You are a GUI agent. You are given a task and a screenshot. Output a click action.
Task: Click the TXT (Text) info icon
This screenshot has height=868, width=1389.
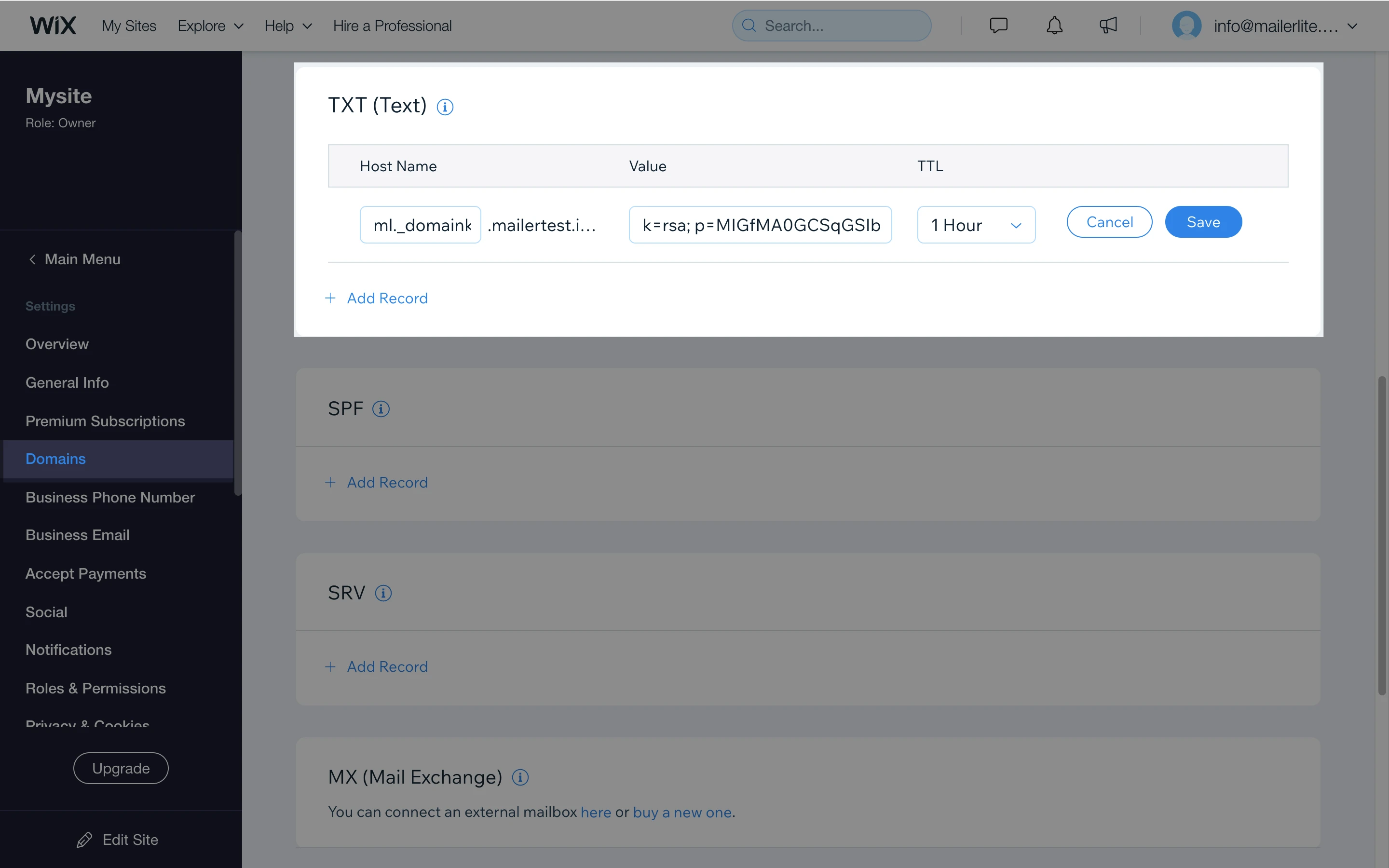445,107
